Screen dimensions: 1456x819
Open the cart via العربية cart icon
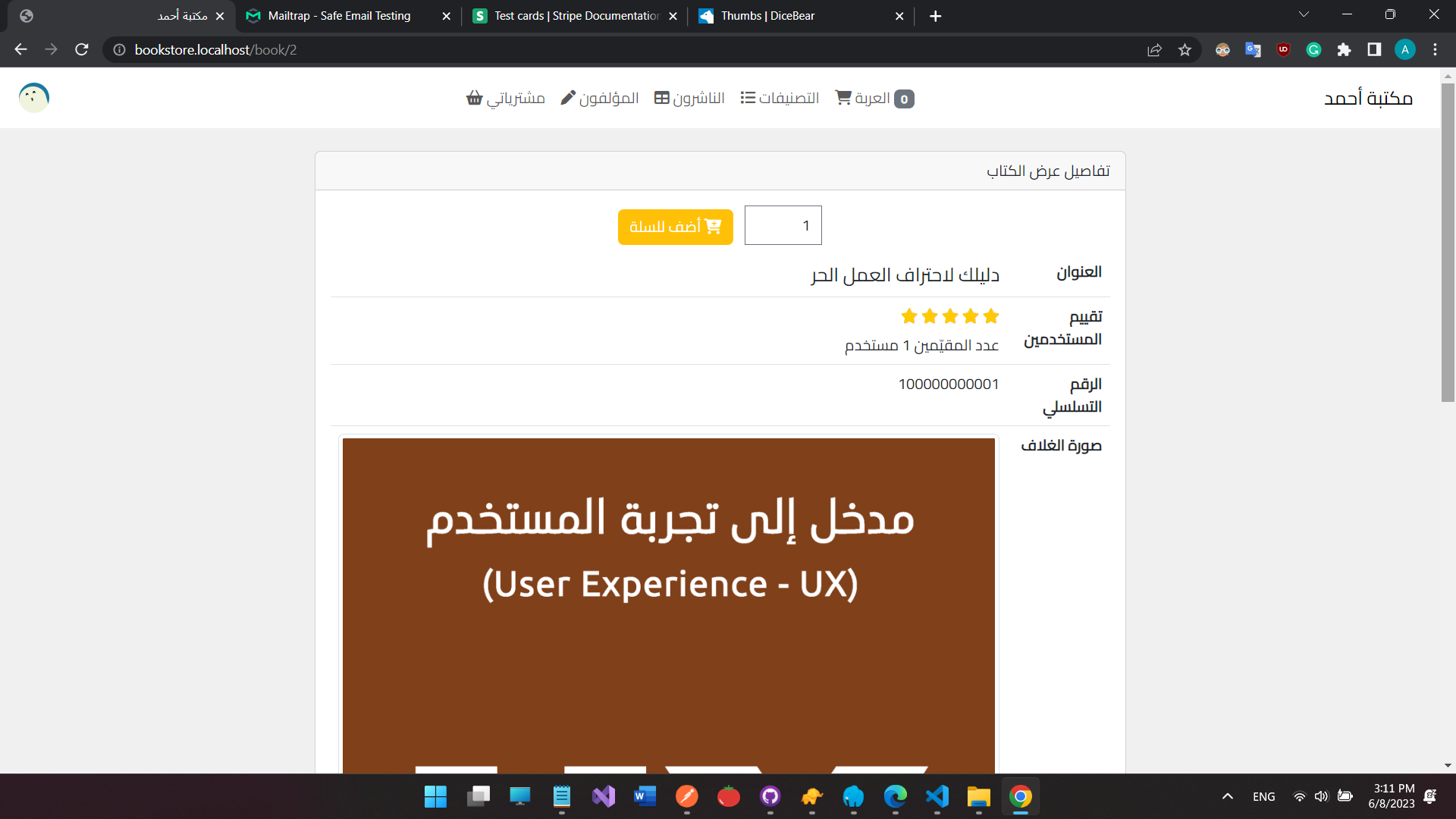[843, 97]
